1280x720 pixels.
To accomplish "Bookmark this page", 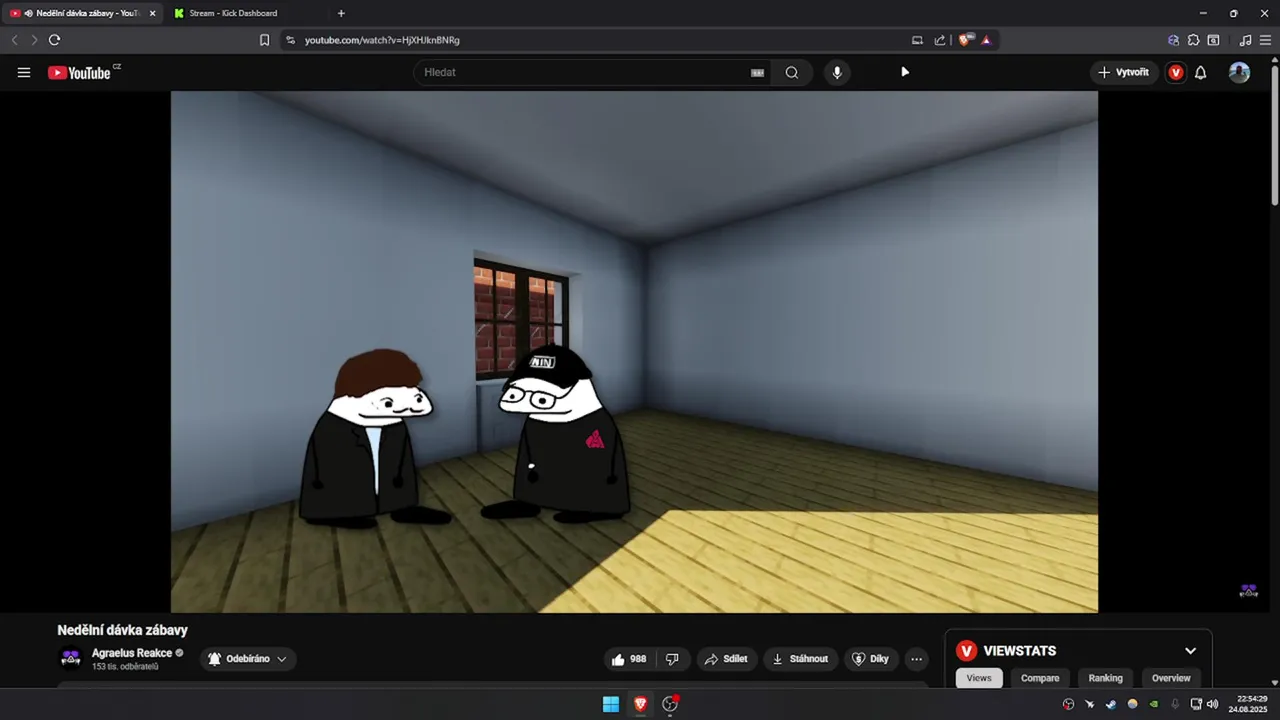I will pyautogui.click(x=264, y=40).
